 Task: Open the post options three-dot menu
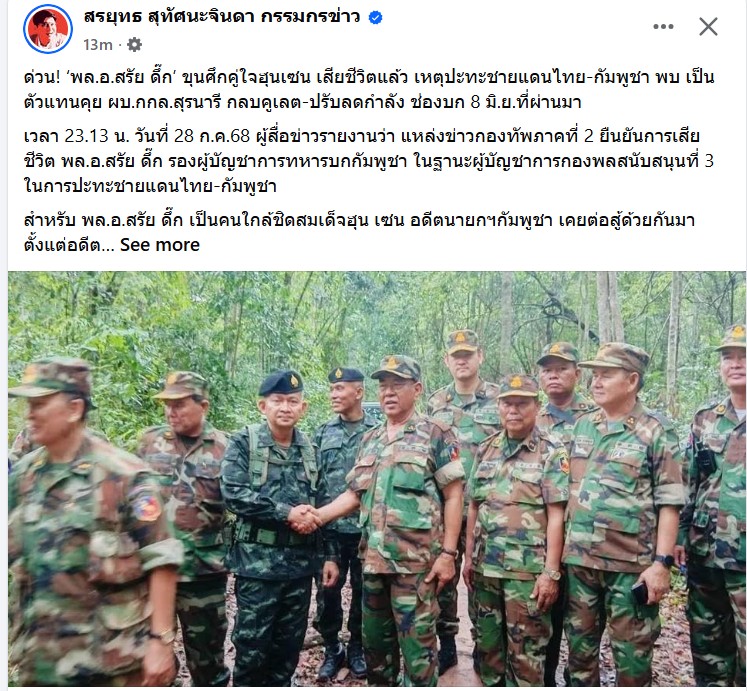[663, 27]
